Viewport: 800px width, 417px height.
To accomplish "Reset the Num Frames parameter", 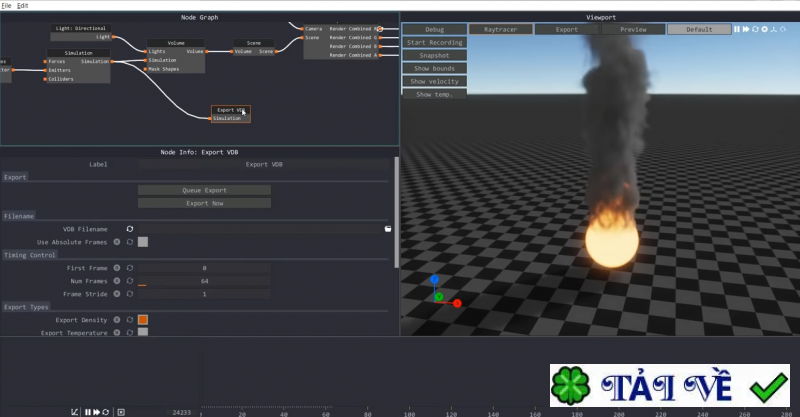I will [129, 281].
